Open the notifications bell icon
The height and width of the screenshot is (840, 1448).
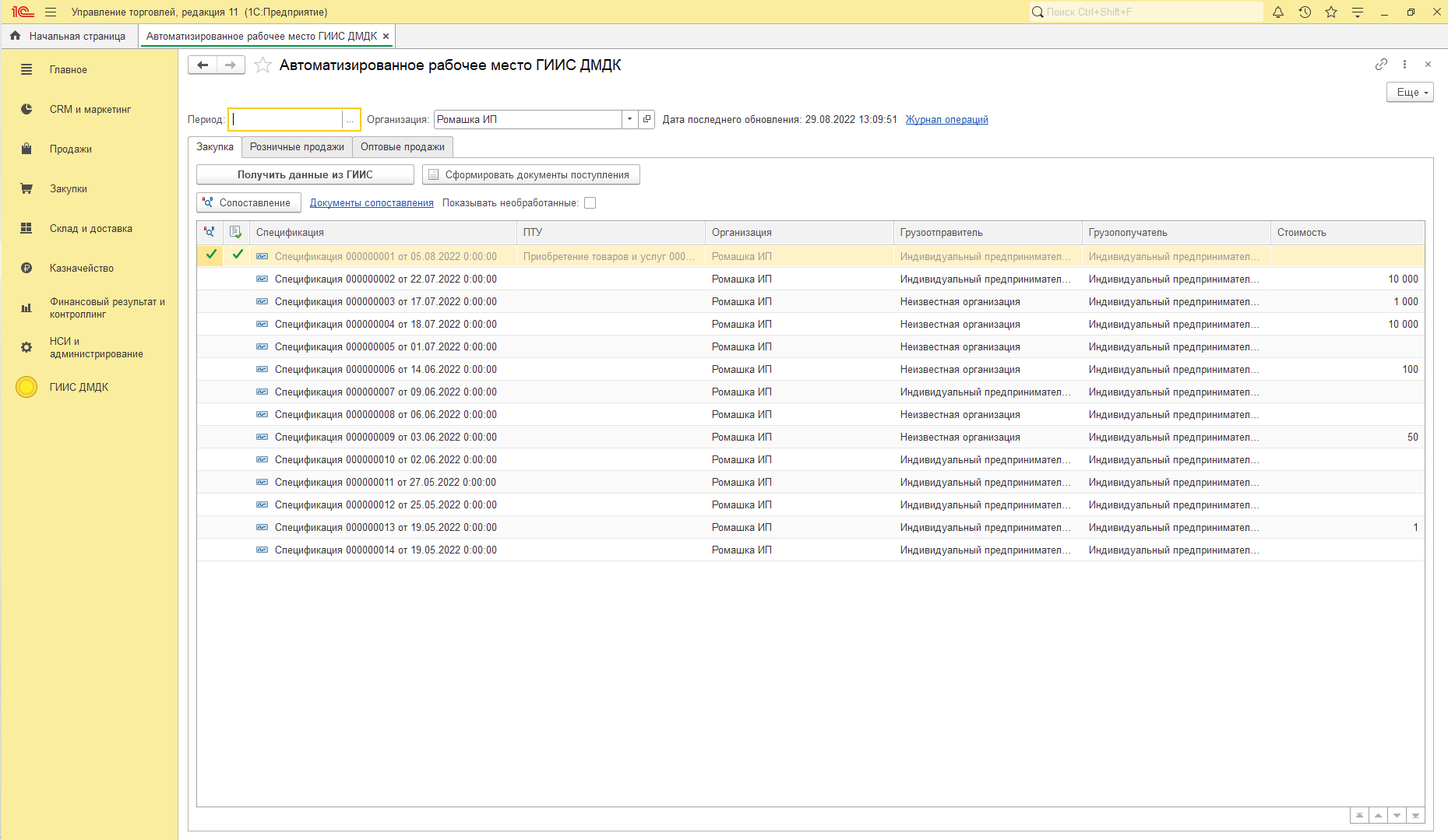(1278, 12)
